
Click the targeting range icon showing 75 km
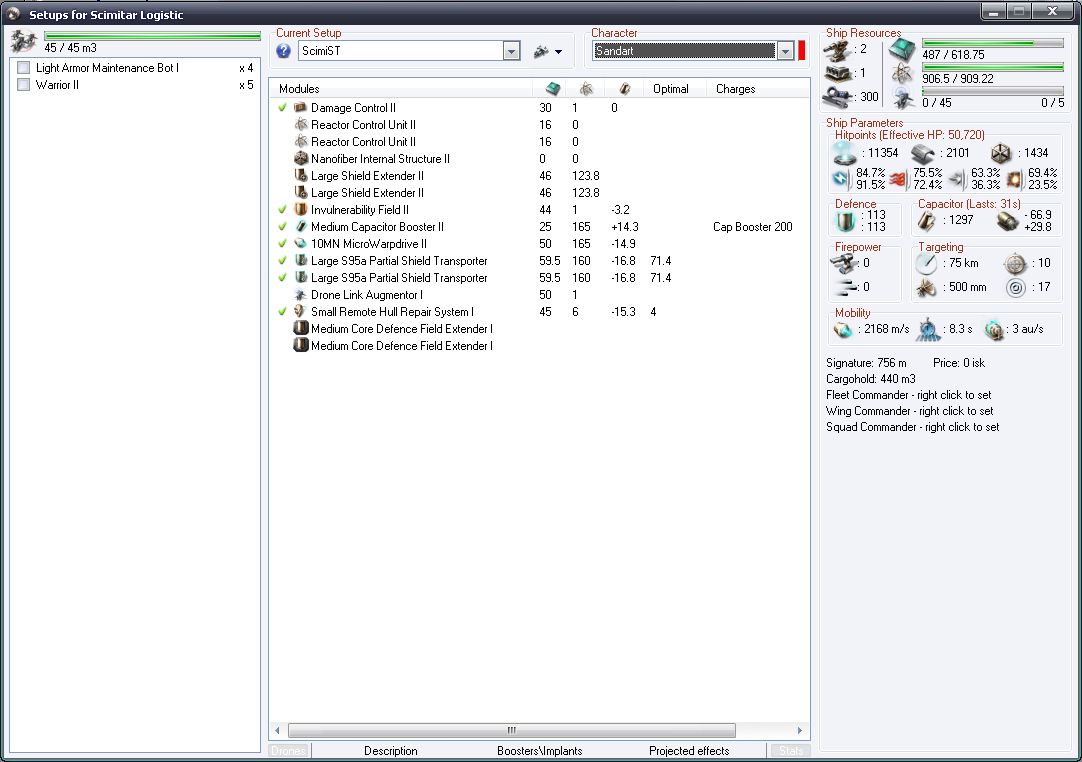[926, 264]
